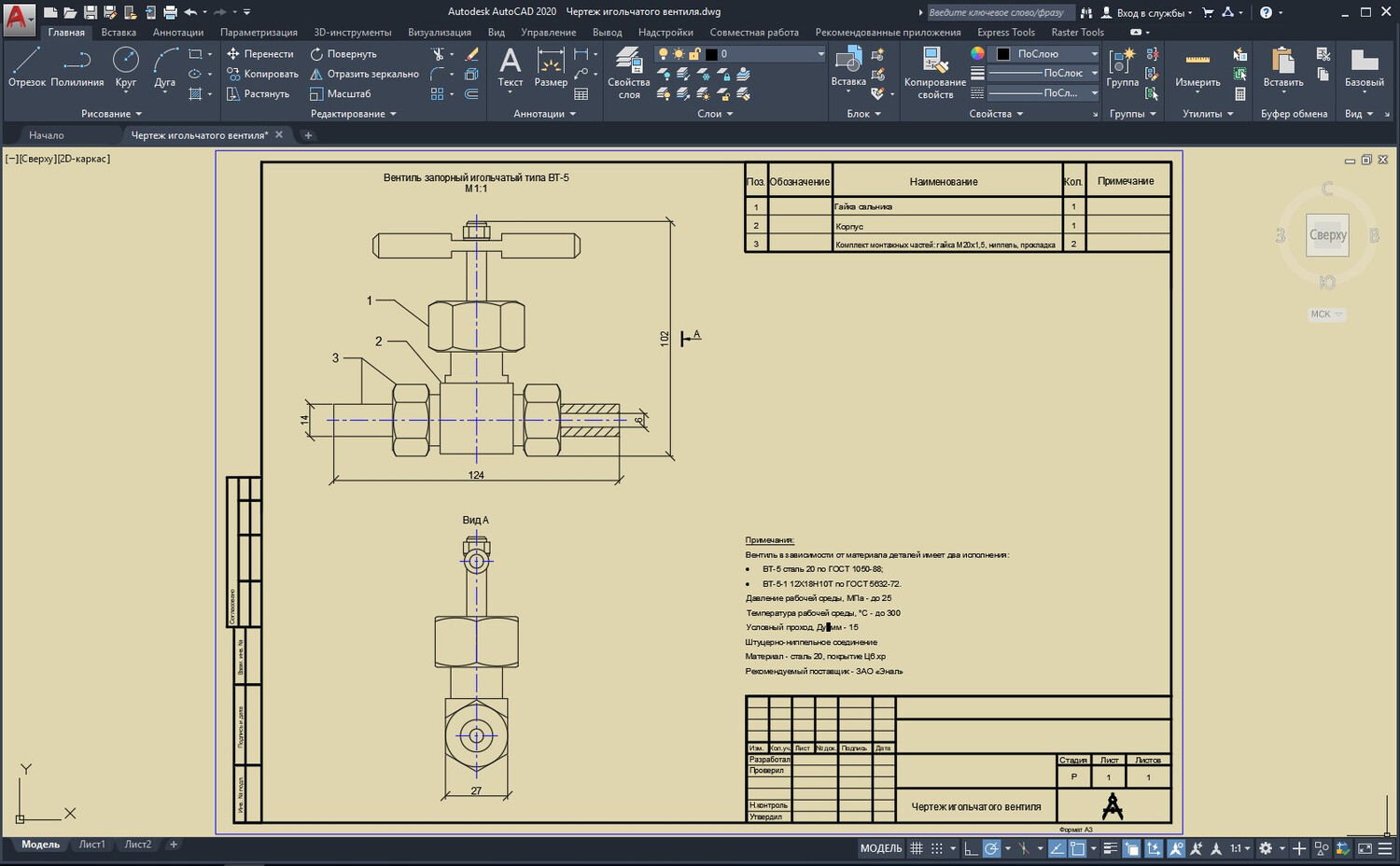
Task: Switch to the Лист1 layout tab
Action: 91,845
